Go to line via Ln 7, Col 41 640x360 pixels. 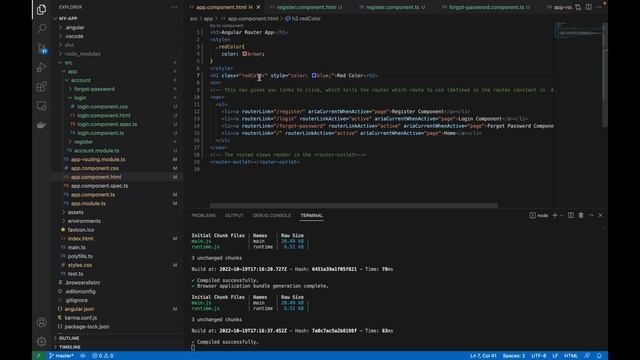tap(483, 356)
